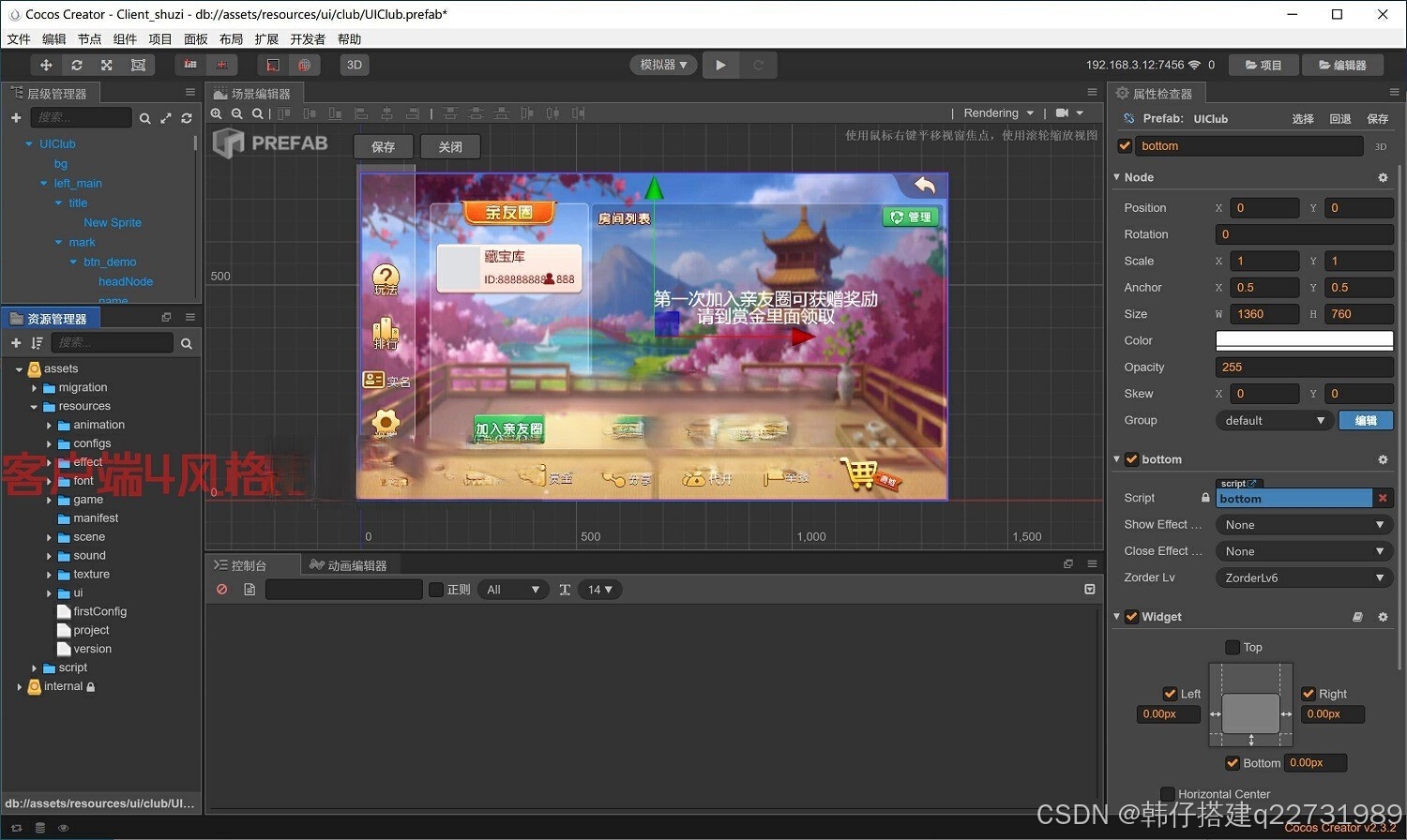Align selected nodes to top

(284, 113)
